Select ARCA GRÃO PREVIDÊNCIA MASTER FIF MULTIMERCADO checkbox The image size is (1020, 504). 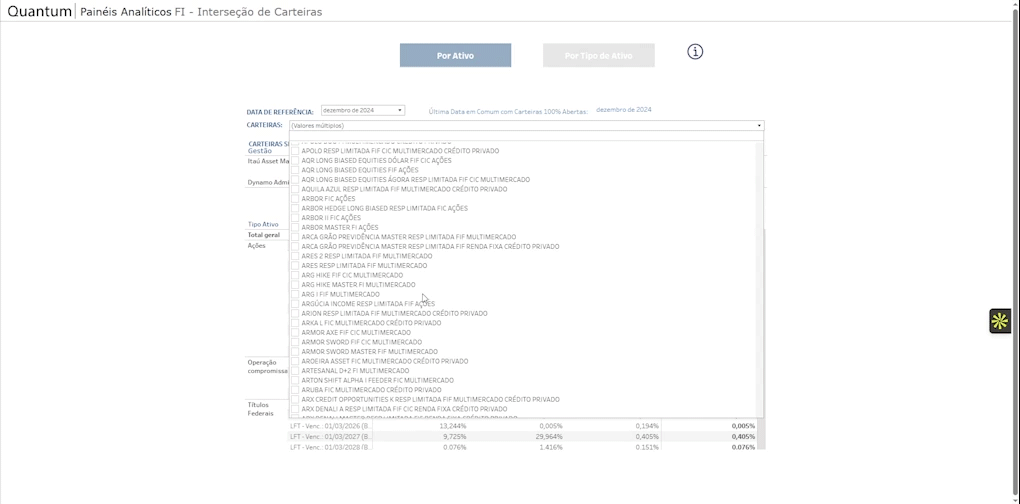point(295,237)
